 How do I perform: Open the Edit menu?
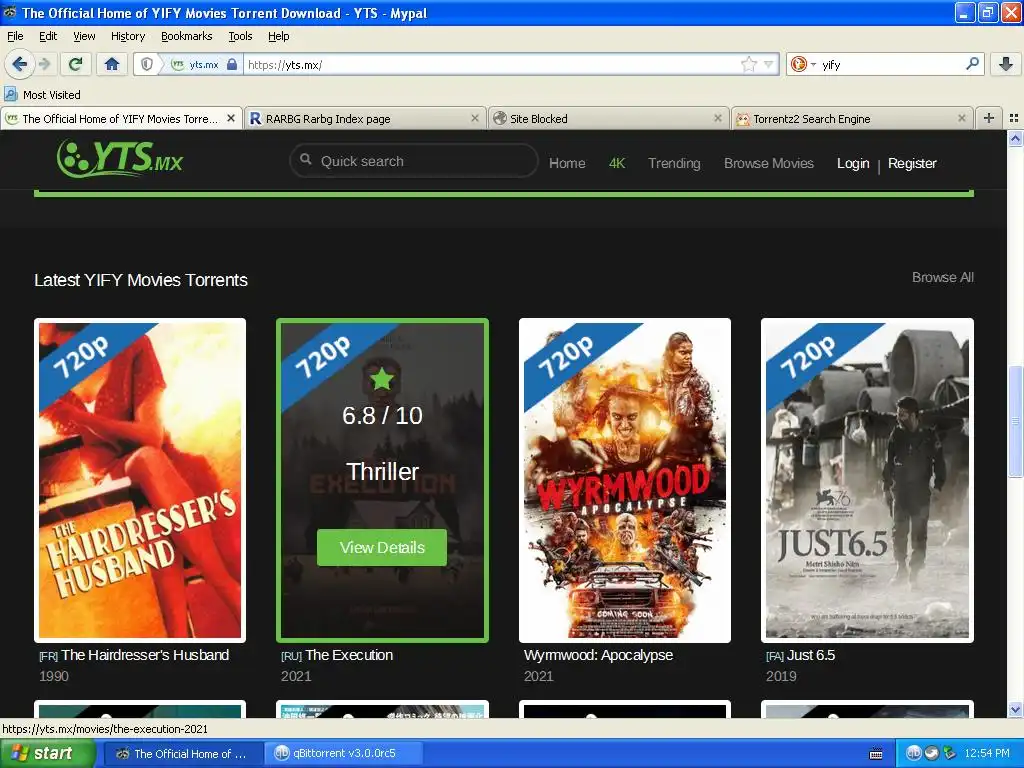point(48,36)
